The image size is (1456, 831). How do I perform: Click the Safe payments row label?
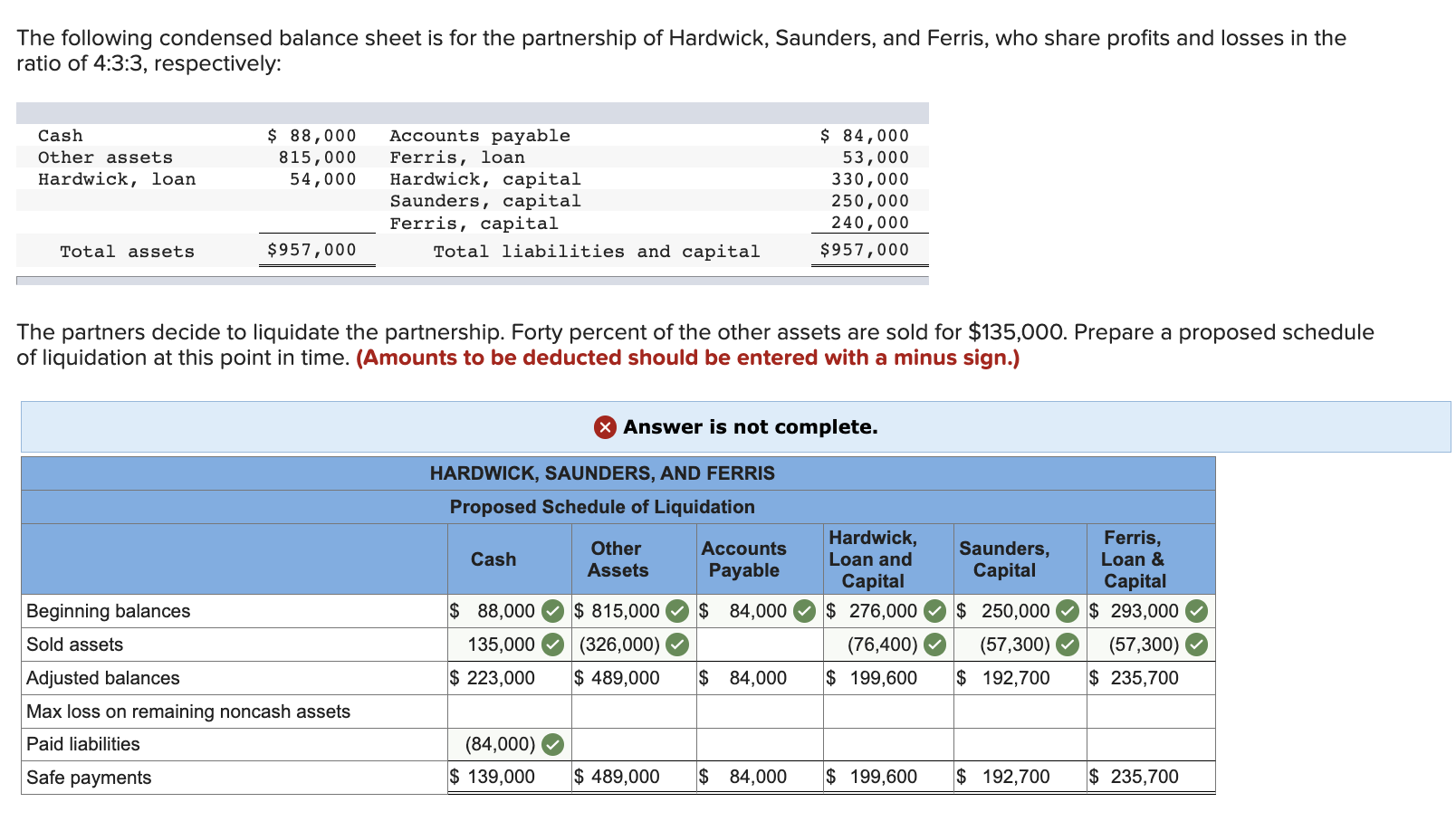[88, 777]
